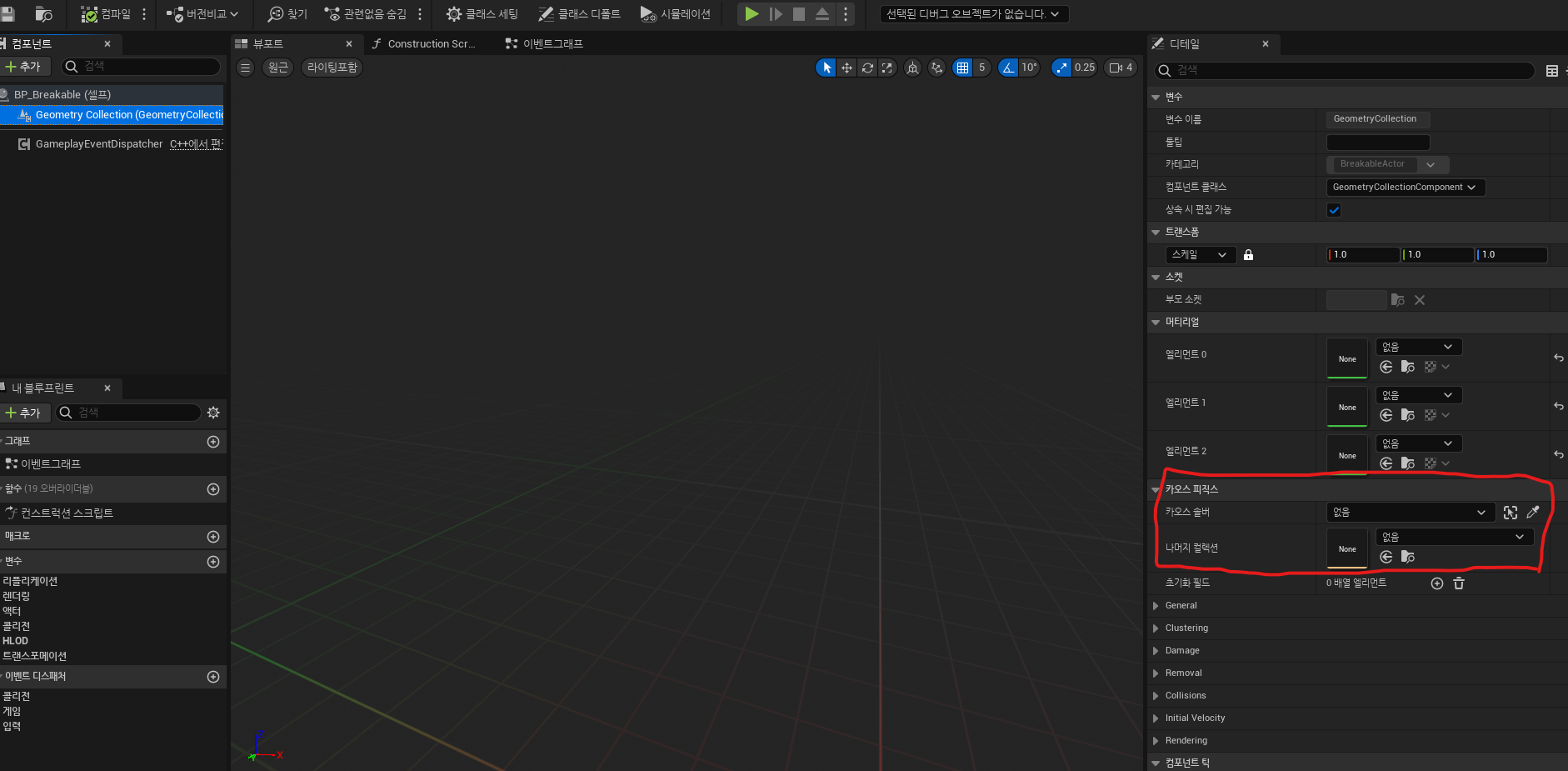1568x771 pixels.
Task: Toggle scale snapping in viewport
Action: [1061, 68]
